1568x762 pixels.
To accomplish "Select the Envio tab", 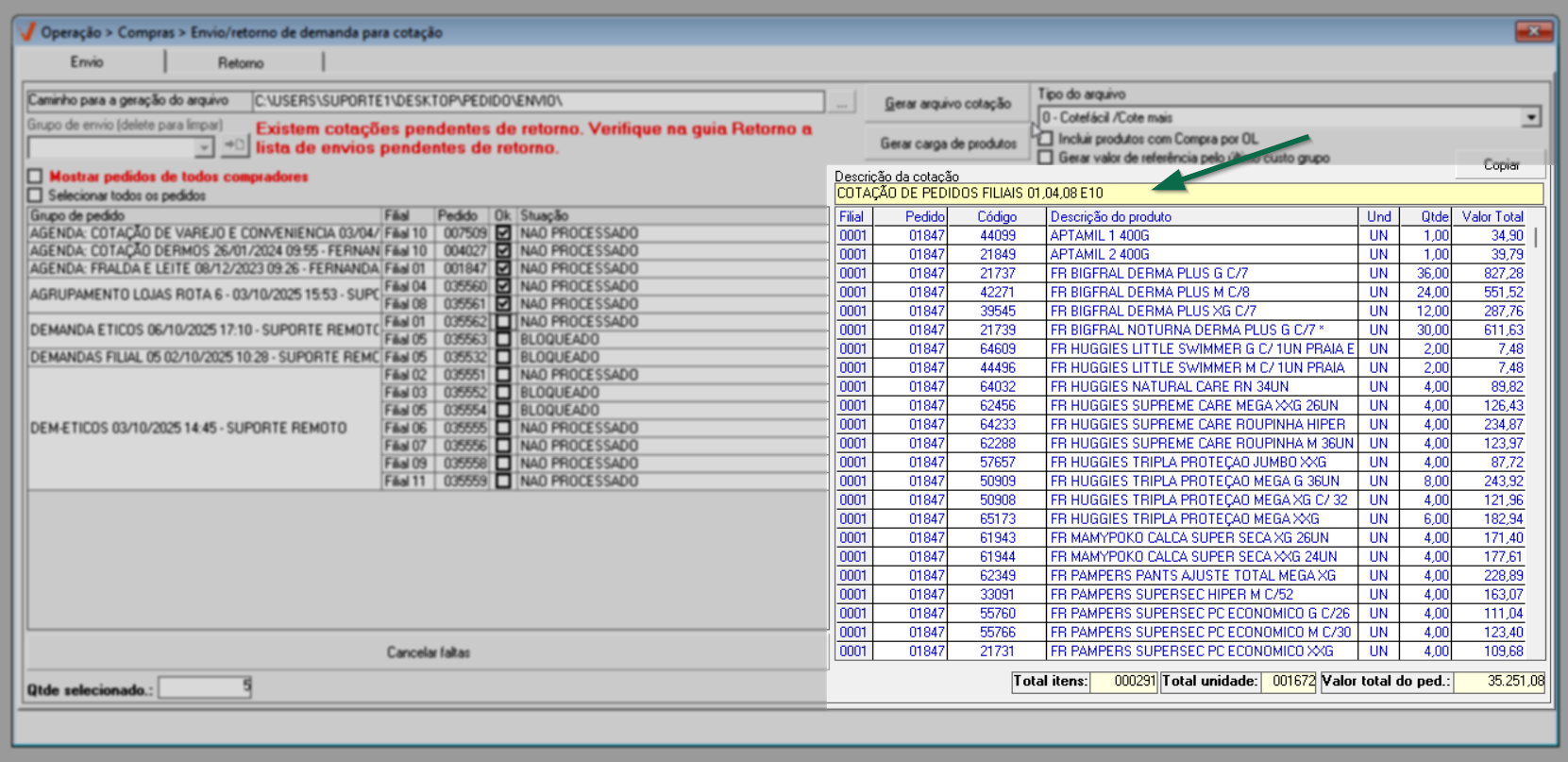I will [87, 62].
